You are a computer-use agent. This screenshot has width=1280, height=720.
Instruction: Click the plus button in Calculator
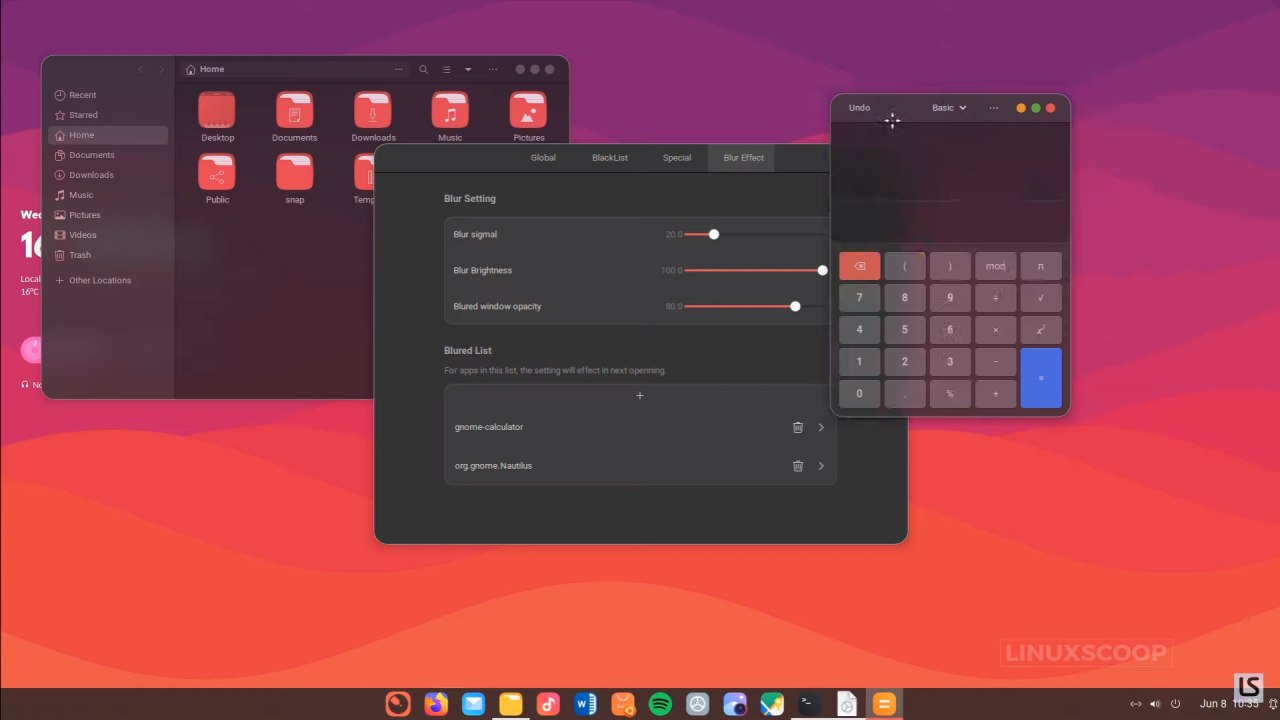(996, 394)
